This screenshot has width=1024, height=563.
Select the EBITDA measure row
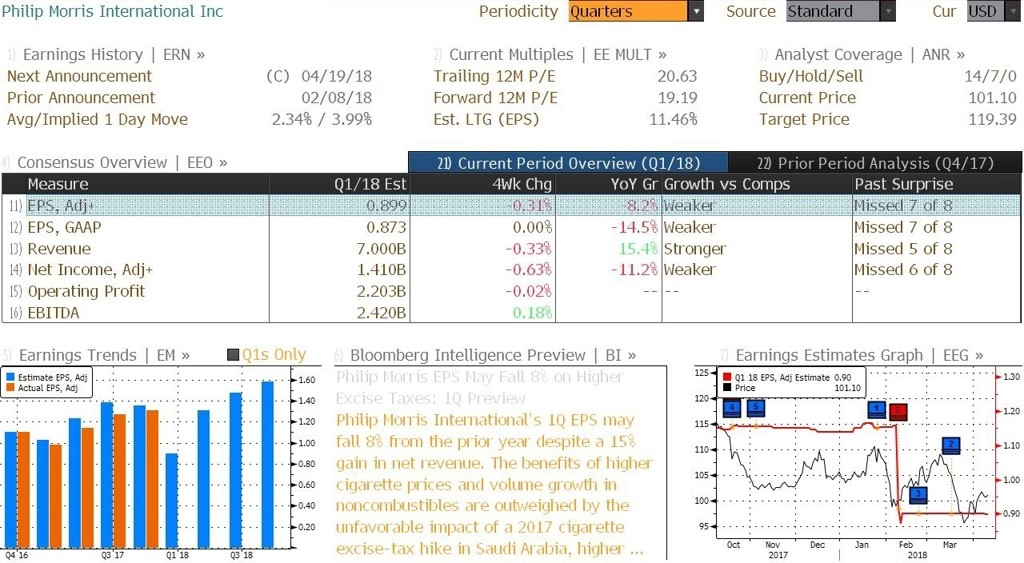(511, 313)
